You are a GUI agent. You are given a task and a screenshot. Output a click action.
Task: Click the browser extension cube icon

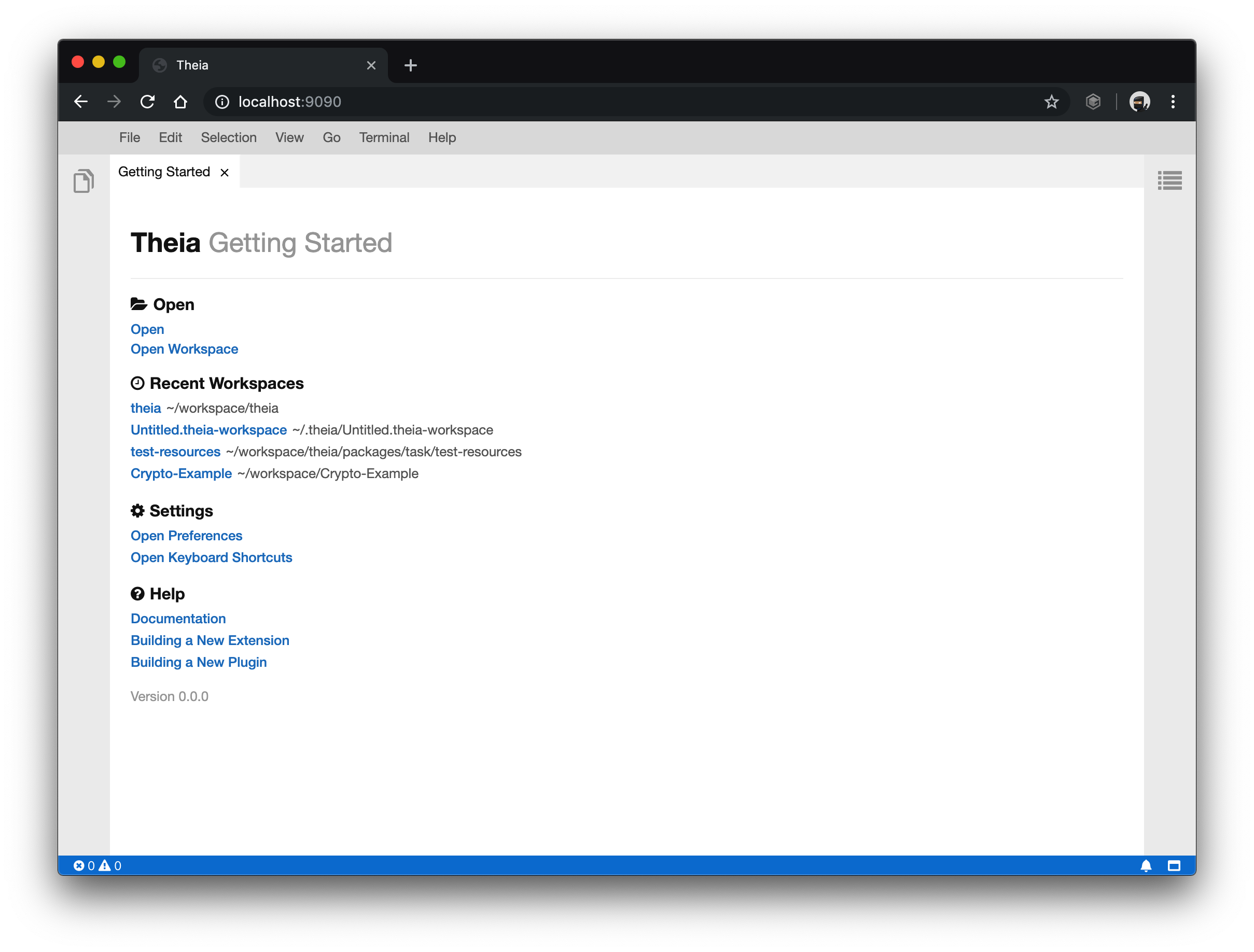(x=1093, y=102)
